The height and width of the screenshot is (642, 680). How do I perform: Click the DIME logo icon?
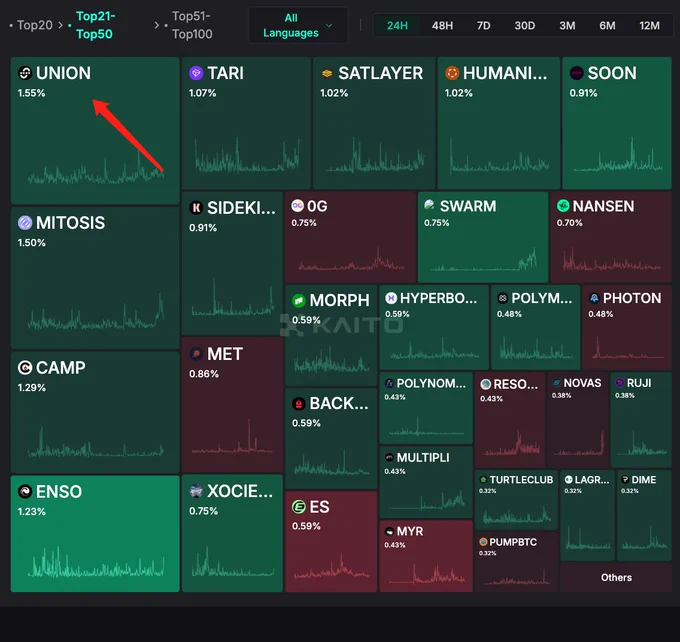[625, 480]
